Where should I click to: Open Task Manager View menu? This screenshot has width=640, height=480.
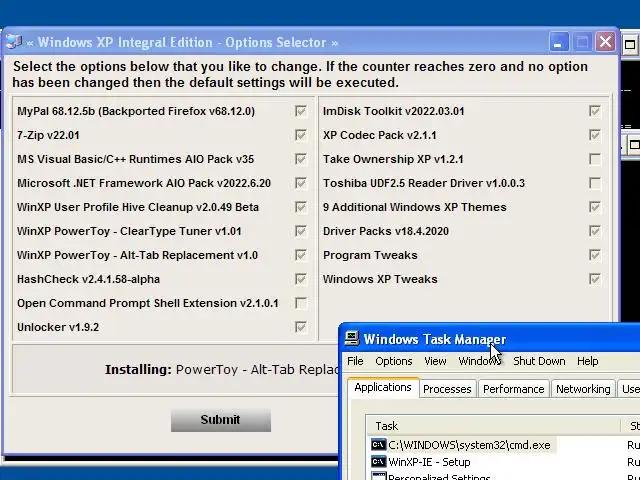(x=435, y=361)
